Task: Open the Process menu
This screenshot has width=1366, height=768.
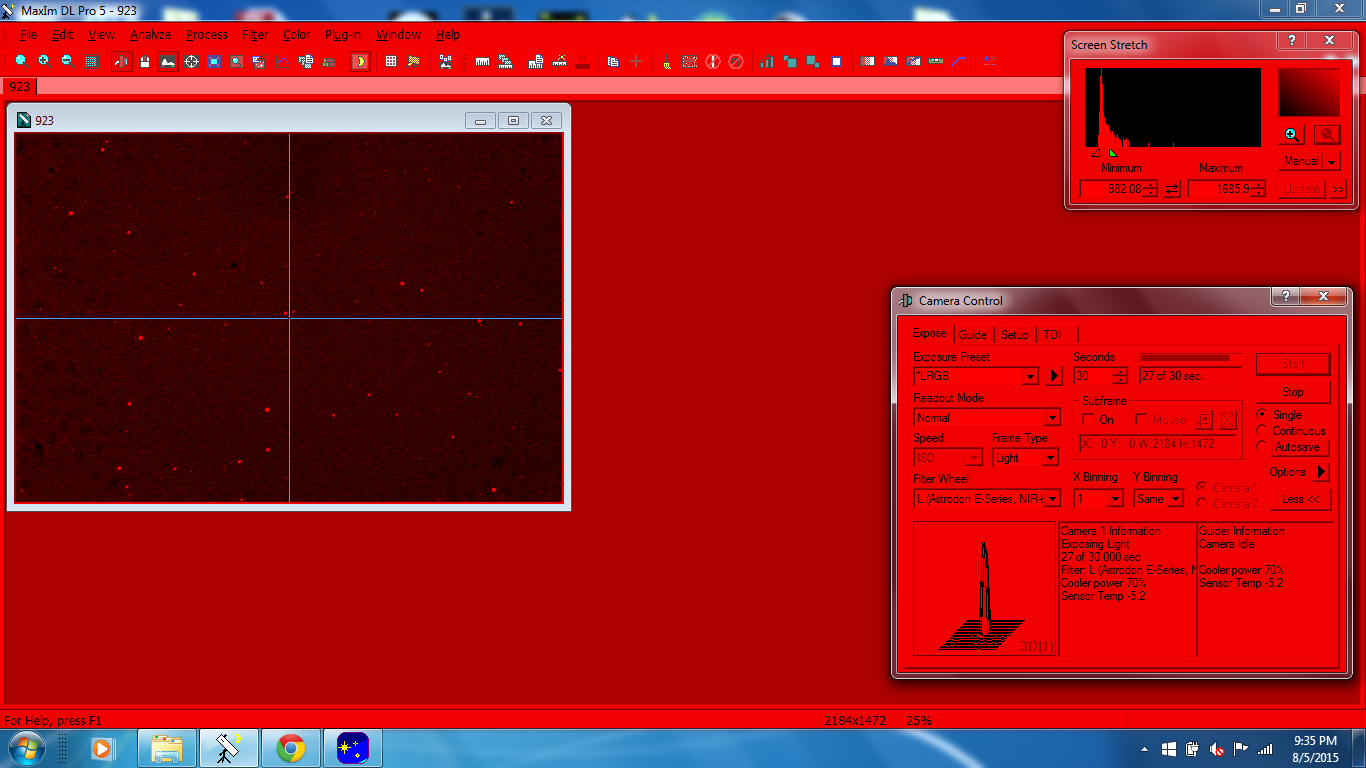Action: point(206,35)
